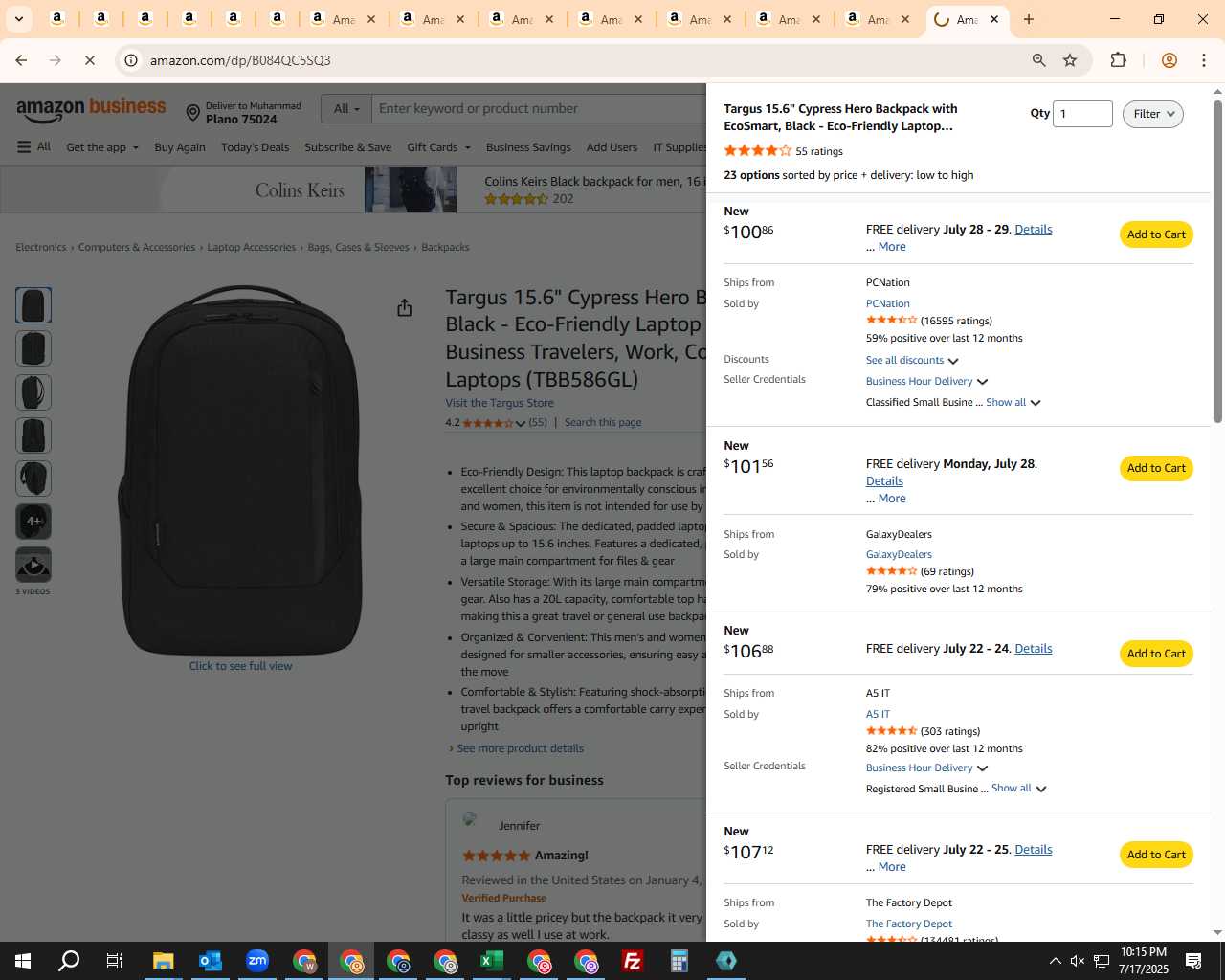Image resolution: width=1225 pixels, height=980 pixels.
Task: Open Chrome three-dot menu
Action: pyautogui.click(x=1204, y=60)
